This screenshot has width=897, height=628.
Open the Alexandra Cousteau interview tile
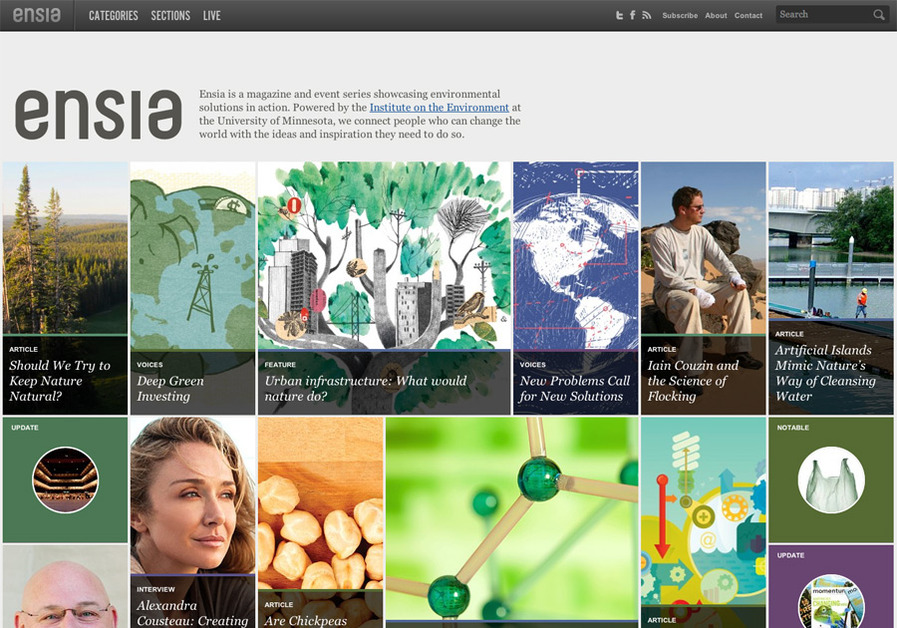[192, 613]
